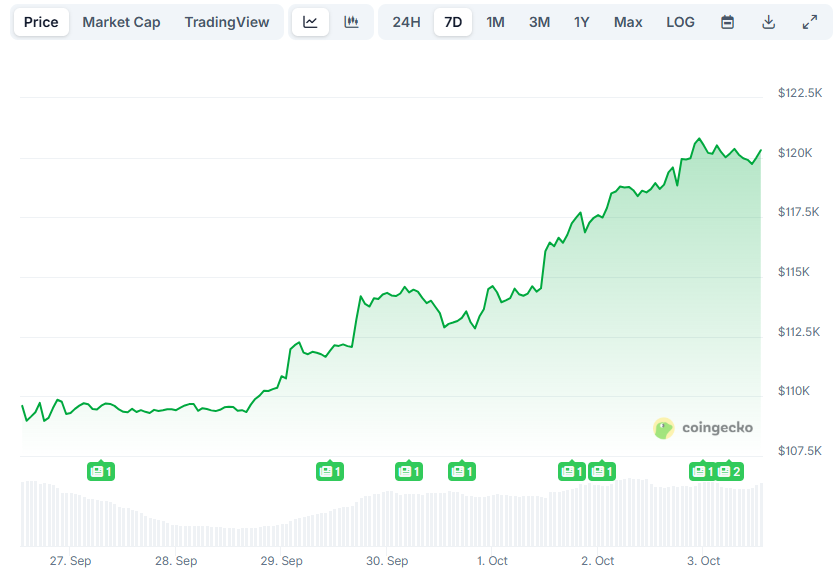The height and width of the screenshot is (582, 837).
Task: Select the 24H time range
Action: pyautogui.click(x=406, y=22)
